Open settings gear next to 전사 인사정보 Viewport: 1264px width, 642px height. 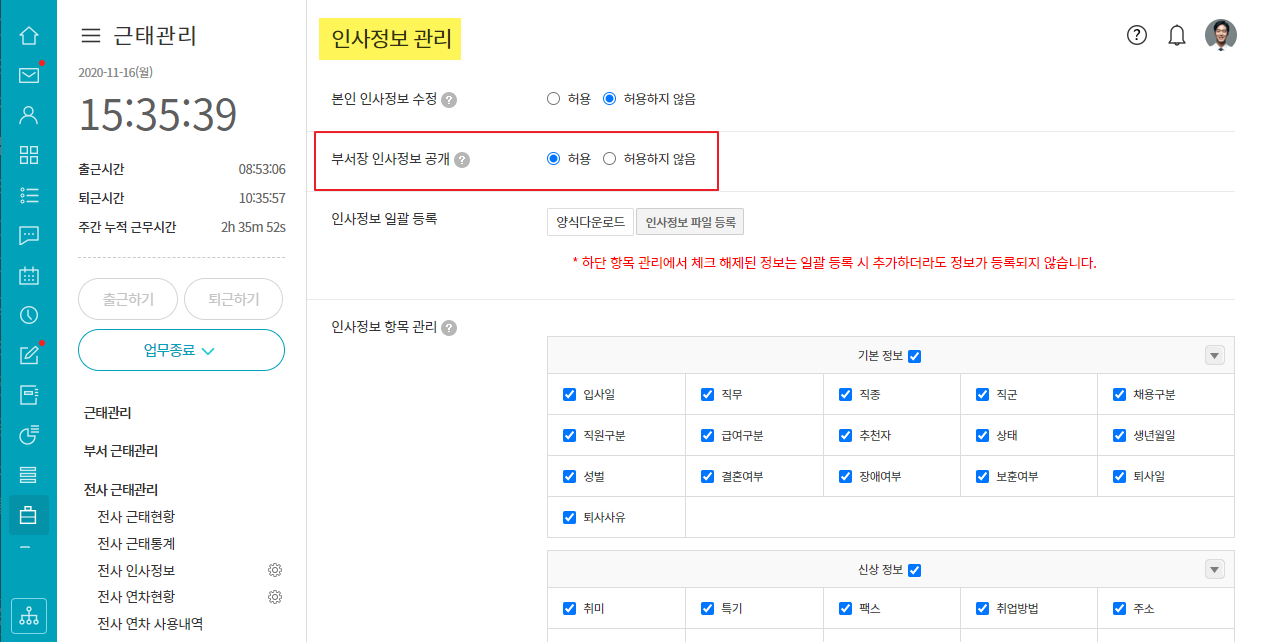pyautogui.click(x=275, y=570)
